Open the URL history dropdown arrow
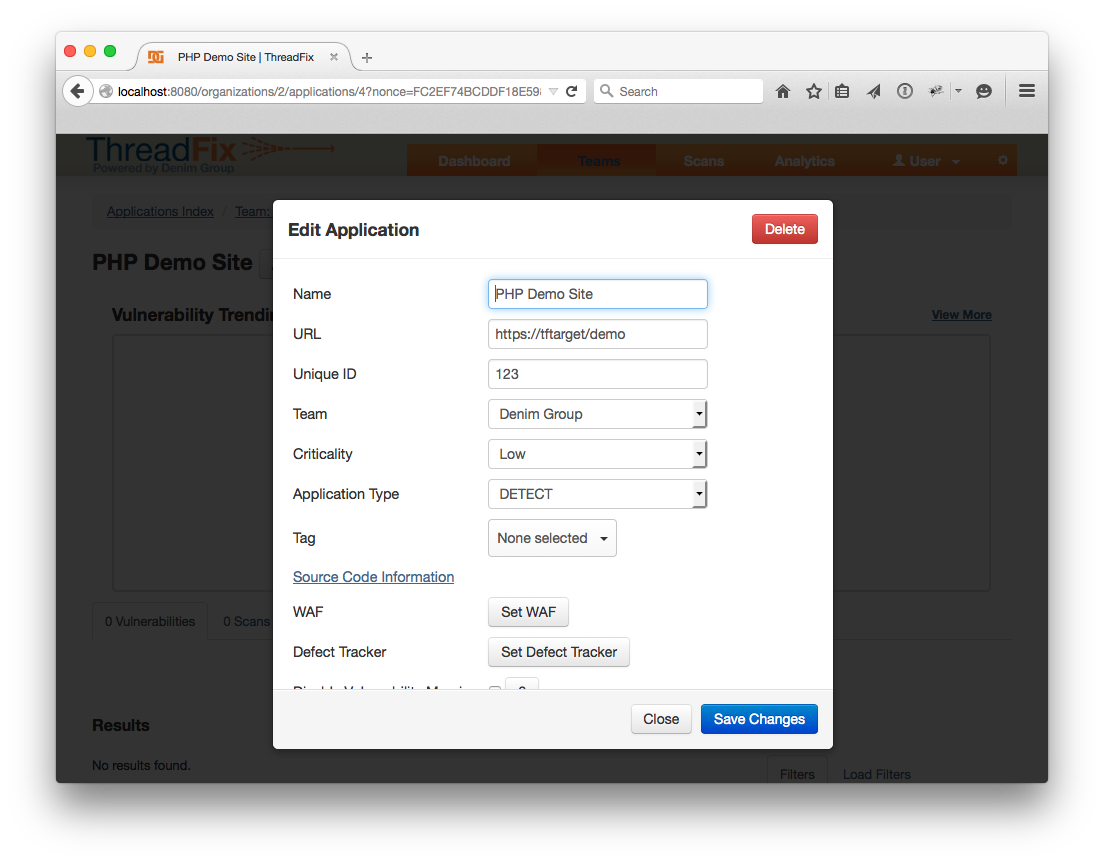The image size is (1104, 863). click(x=553, y=92)
